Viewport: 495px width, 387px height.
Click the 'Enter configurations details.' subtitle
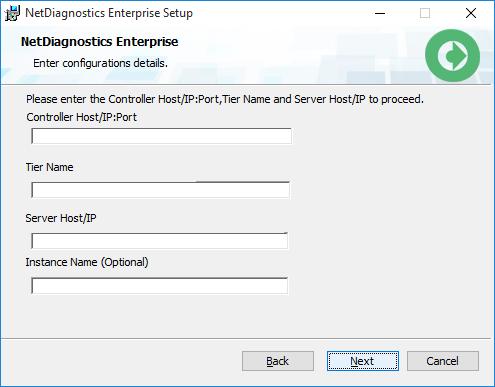click(100, 63)
